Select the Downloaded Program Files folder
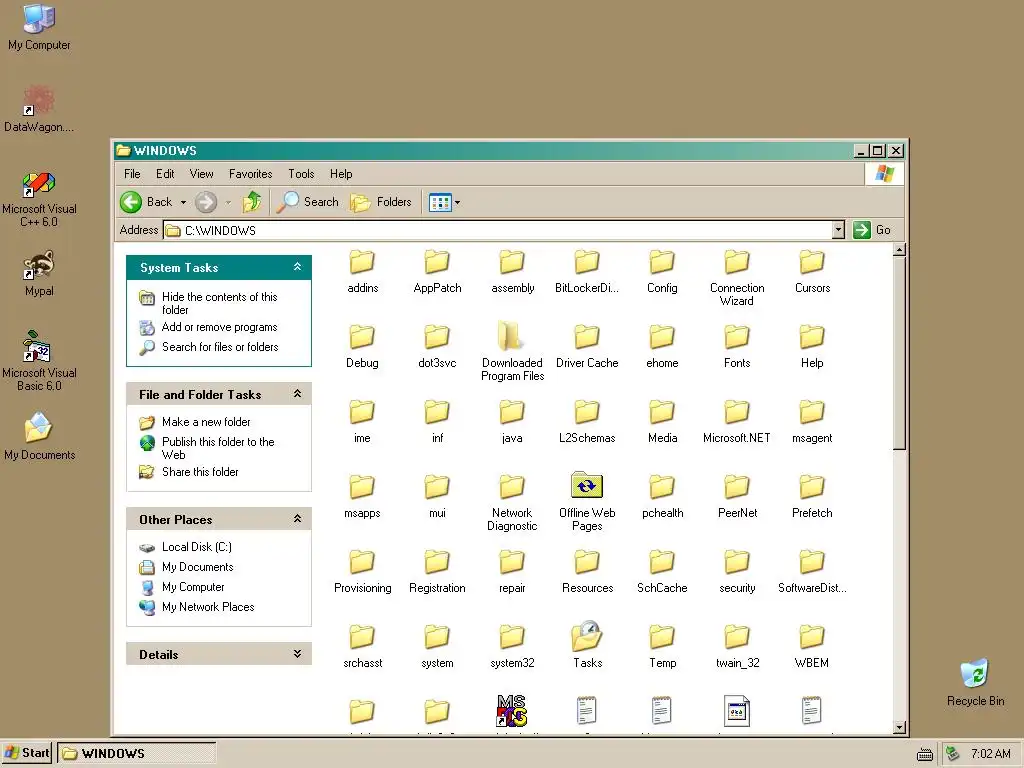1024x768 pixels. click(x=512, y=351)
